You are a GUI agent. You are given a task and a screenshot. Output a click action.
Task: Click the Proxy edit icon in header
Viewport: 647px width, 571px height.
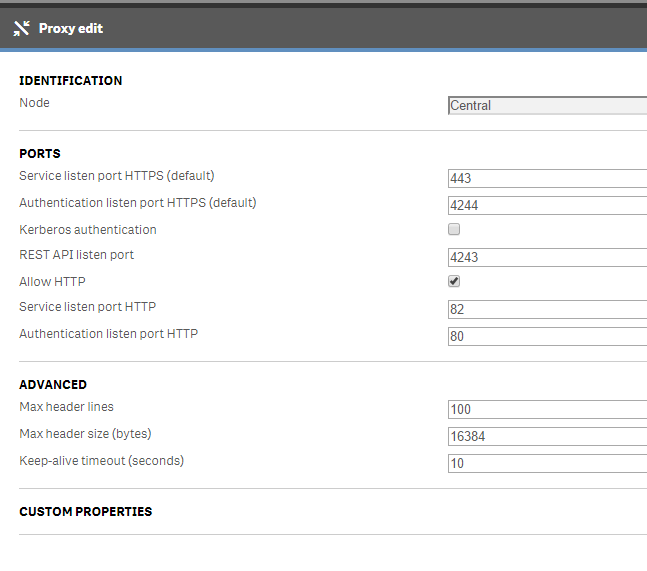click(x=22, y=28)
